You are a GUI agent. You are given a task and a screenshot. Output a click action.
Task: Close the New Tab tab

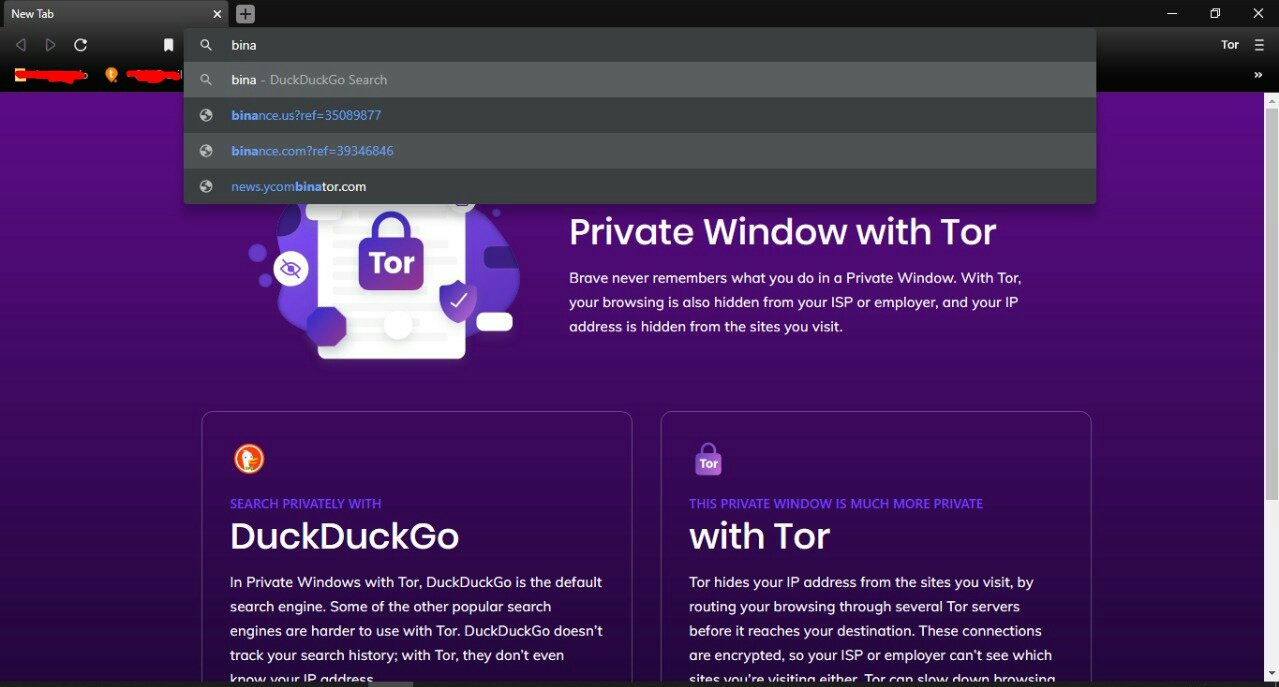[217, 14]
